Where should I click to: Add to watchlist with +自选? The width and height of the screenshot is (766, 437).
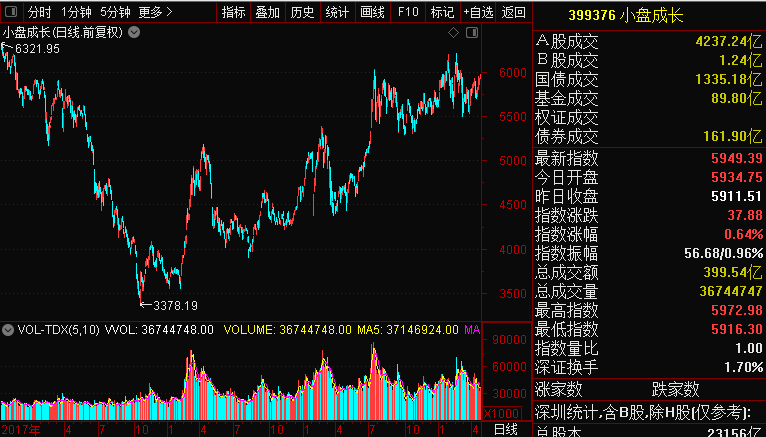478,13
